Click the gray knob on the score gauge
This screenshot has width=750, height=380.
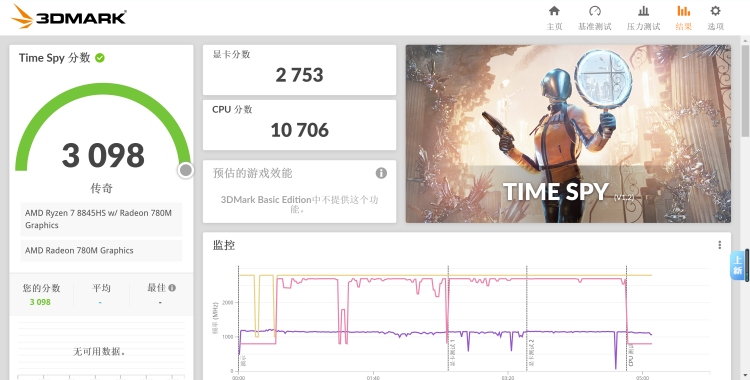186,170
